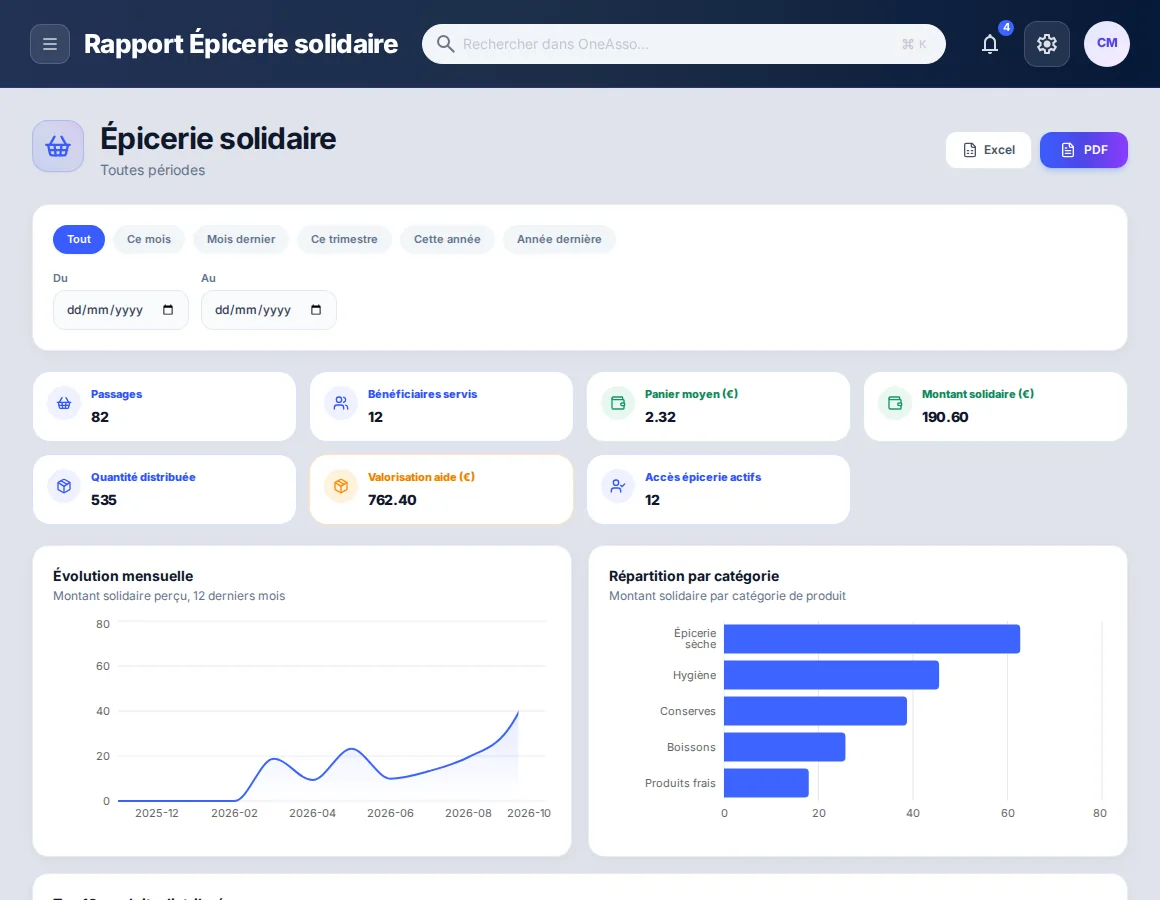Open the hamburger sidebar menu
This screenshot has height=900, width=1160.
(50, 44)
